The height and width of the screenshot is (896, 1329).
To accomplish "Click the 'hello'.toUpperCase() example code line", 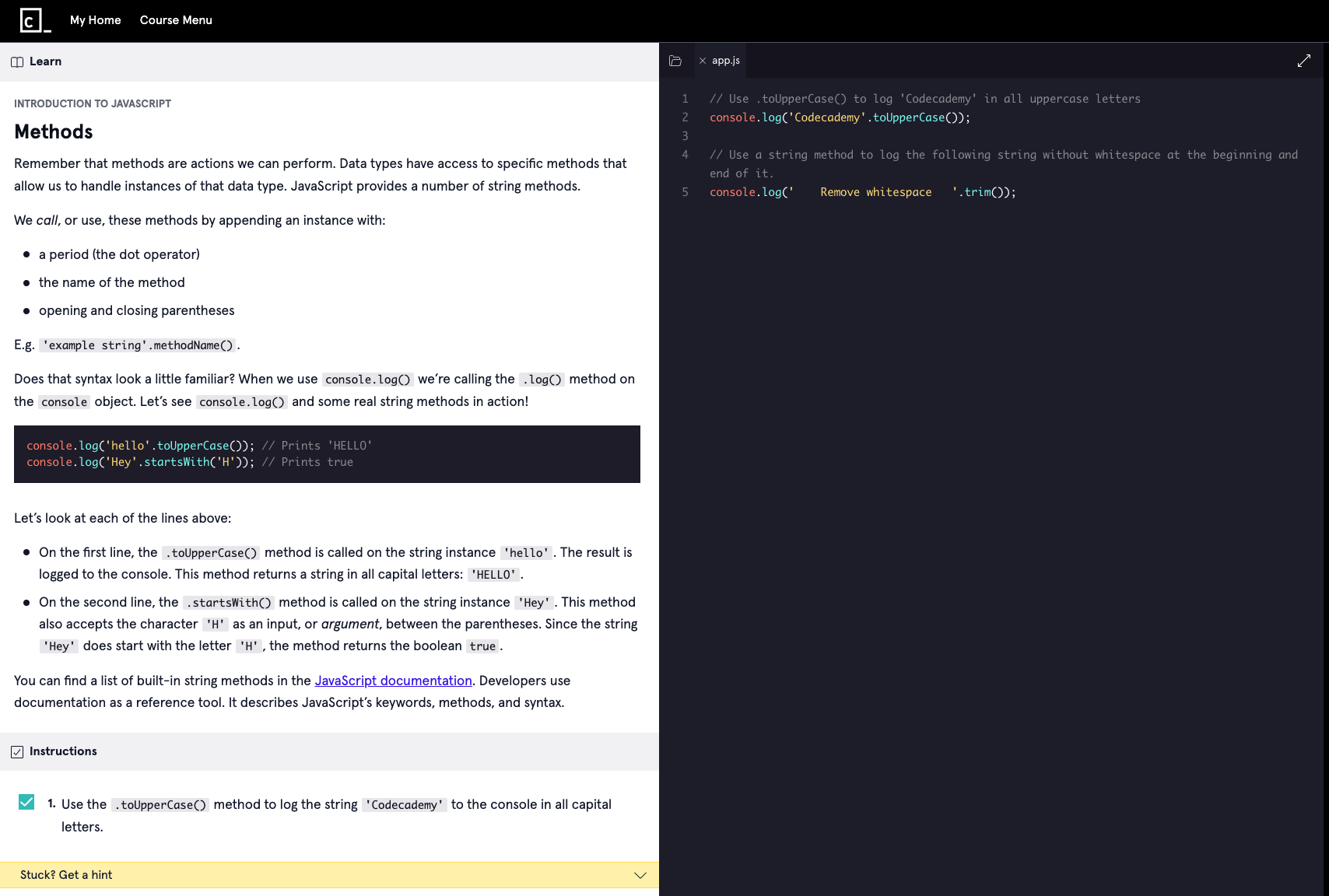I will (x=199, y=446).
